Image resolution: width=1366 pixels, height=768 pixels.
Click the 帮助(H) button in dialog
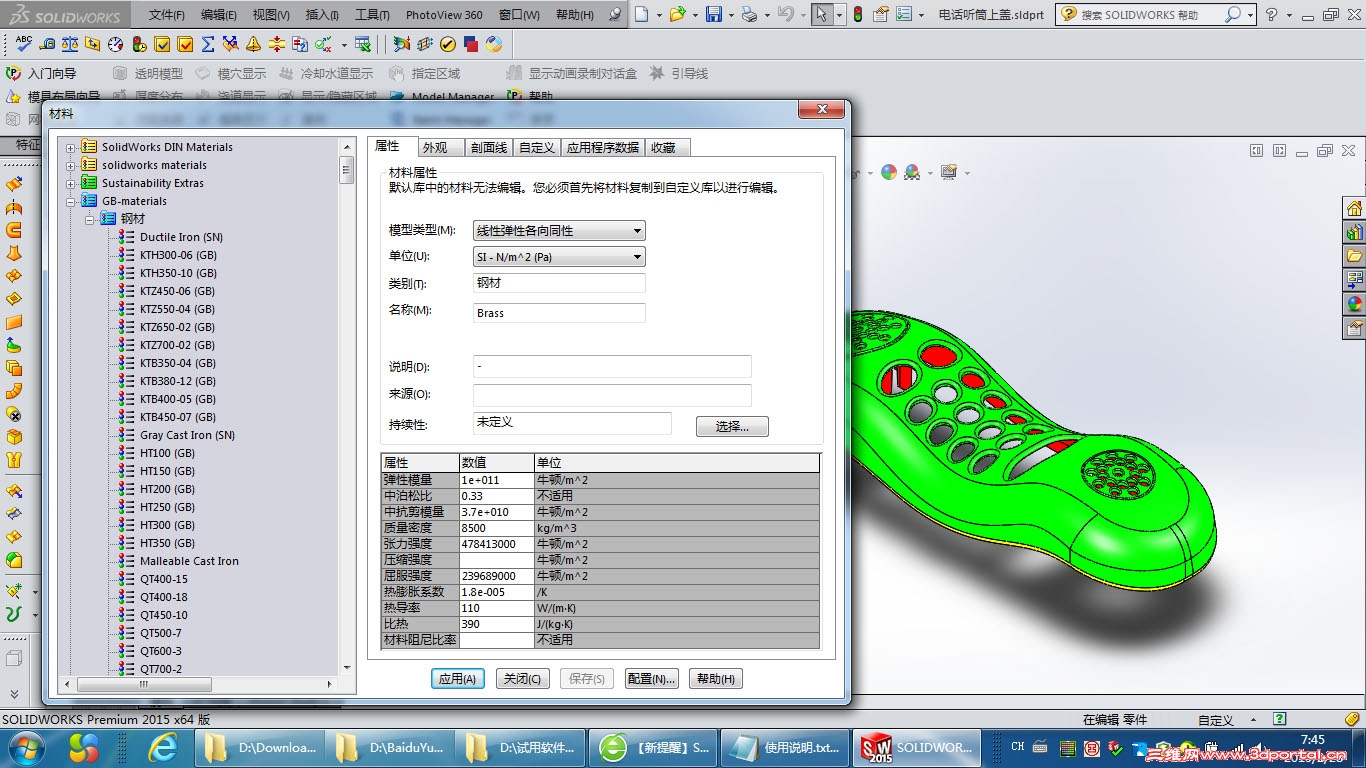pyautogui.click(x=716, y=679)
